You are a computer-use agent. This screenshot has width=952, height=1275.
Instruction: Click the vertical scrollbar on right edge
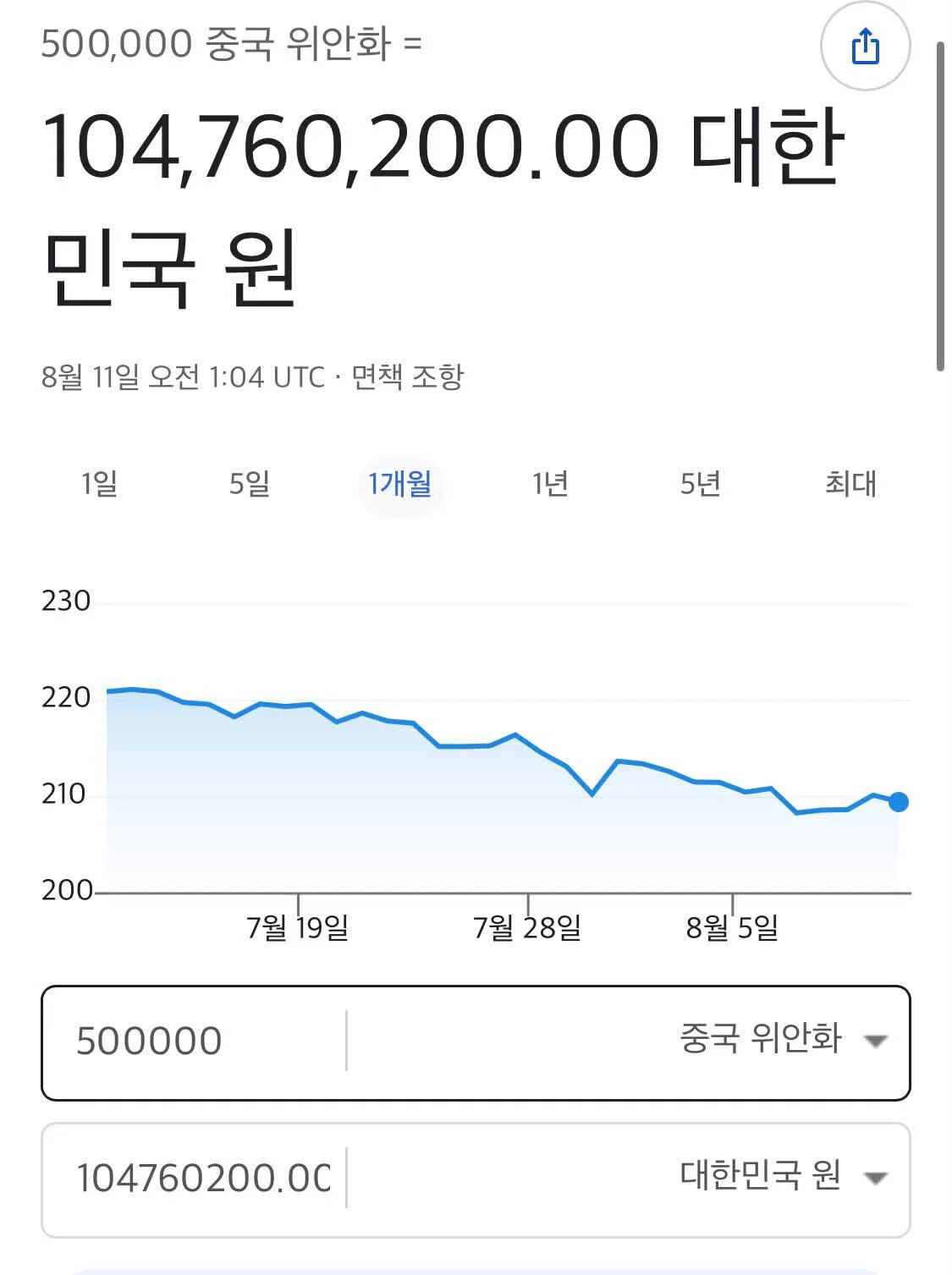pos(941,206)
